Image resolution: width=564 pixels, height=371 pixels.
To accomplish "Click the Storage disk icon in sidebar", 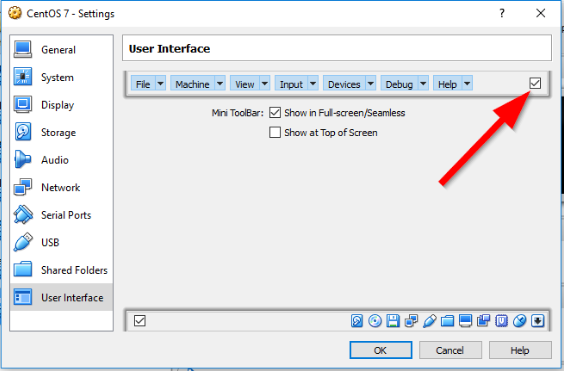I will click(23, 132).
